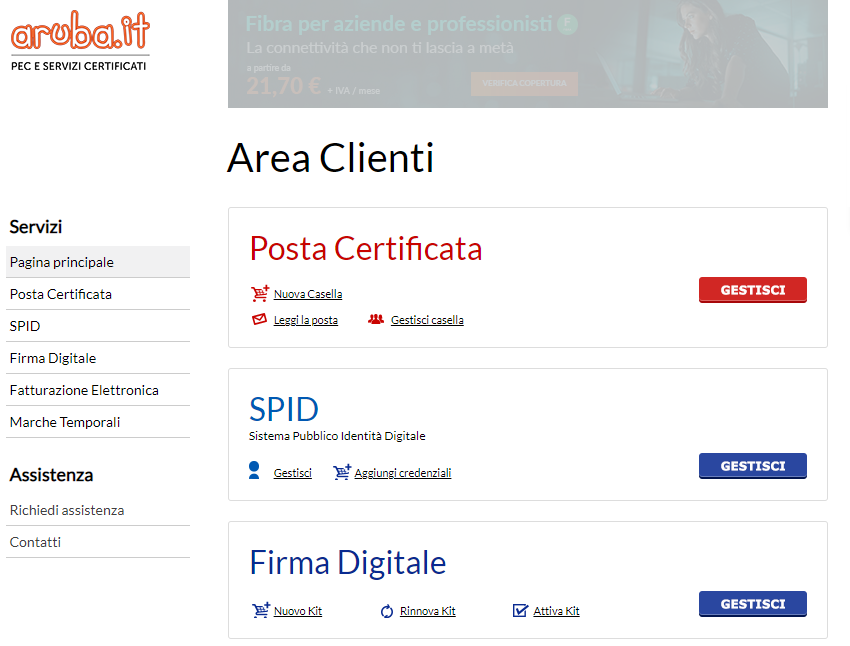Open the Gestisci casella link
The width and height of the screenshot is (850, 646).
pyautogui.click(x=427, y=320)
